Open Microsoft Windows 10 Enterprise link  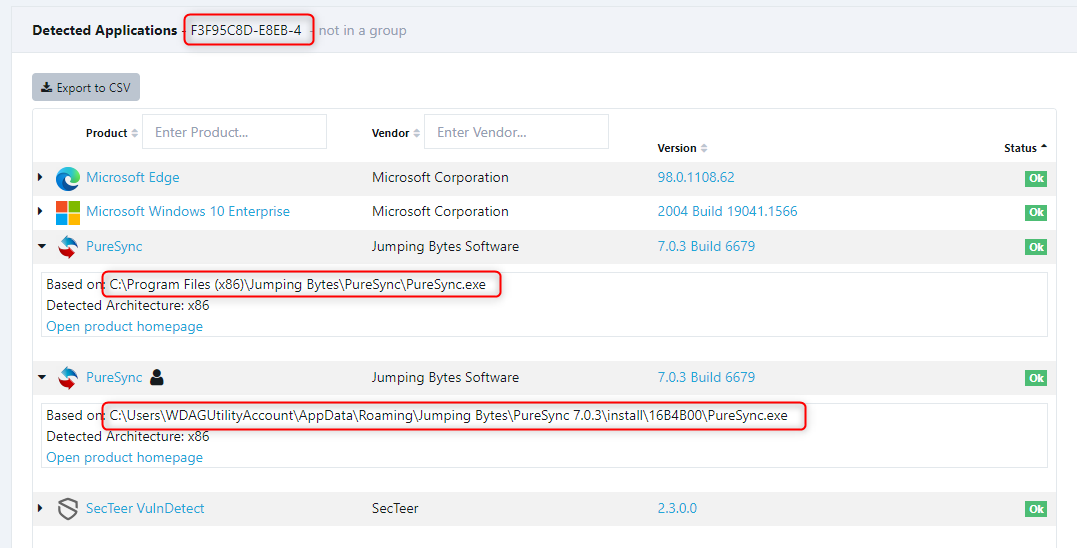(x=188, y=212)
